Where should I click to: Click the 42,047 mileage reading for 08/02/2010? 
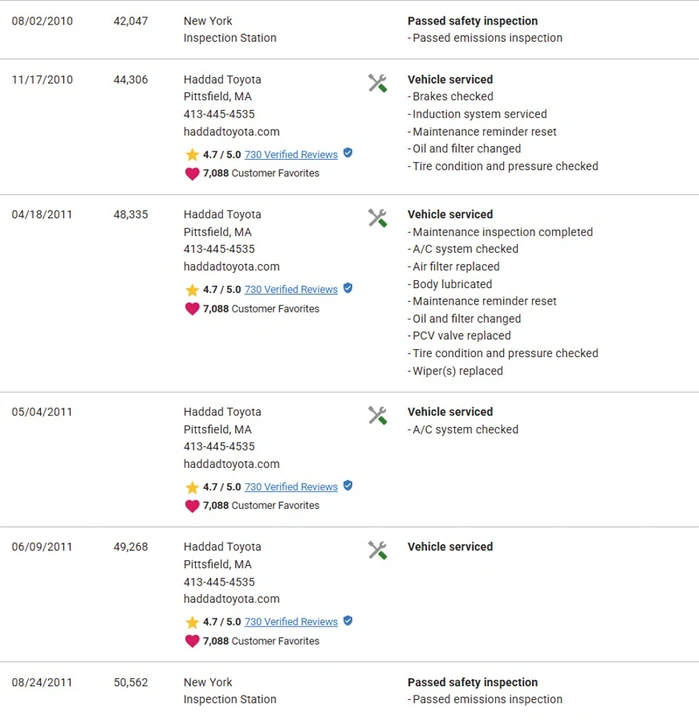pyautogui.click(x=131, y=21)
